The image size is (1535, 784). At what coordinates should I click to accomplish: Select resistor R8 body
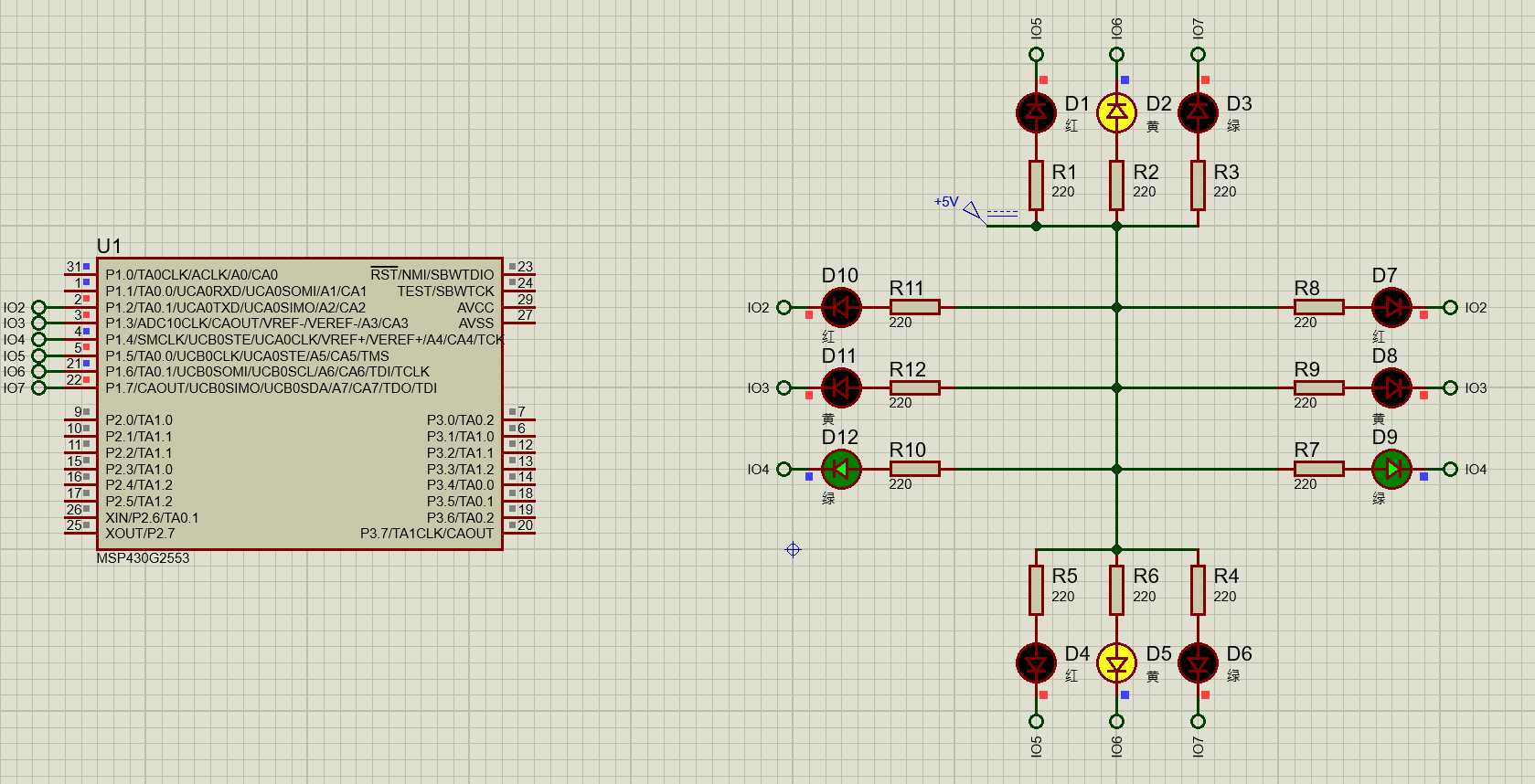tap(1319, 307)
